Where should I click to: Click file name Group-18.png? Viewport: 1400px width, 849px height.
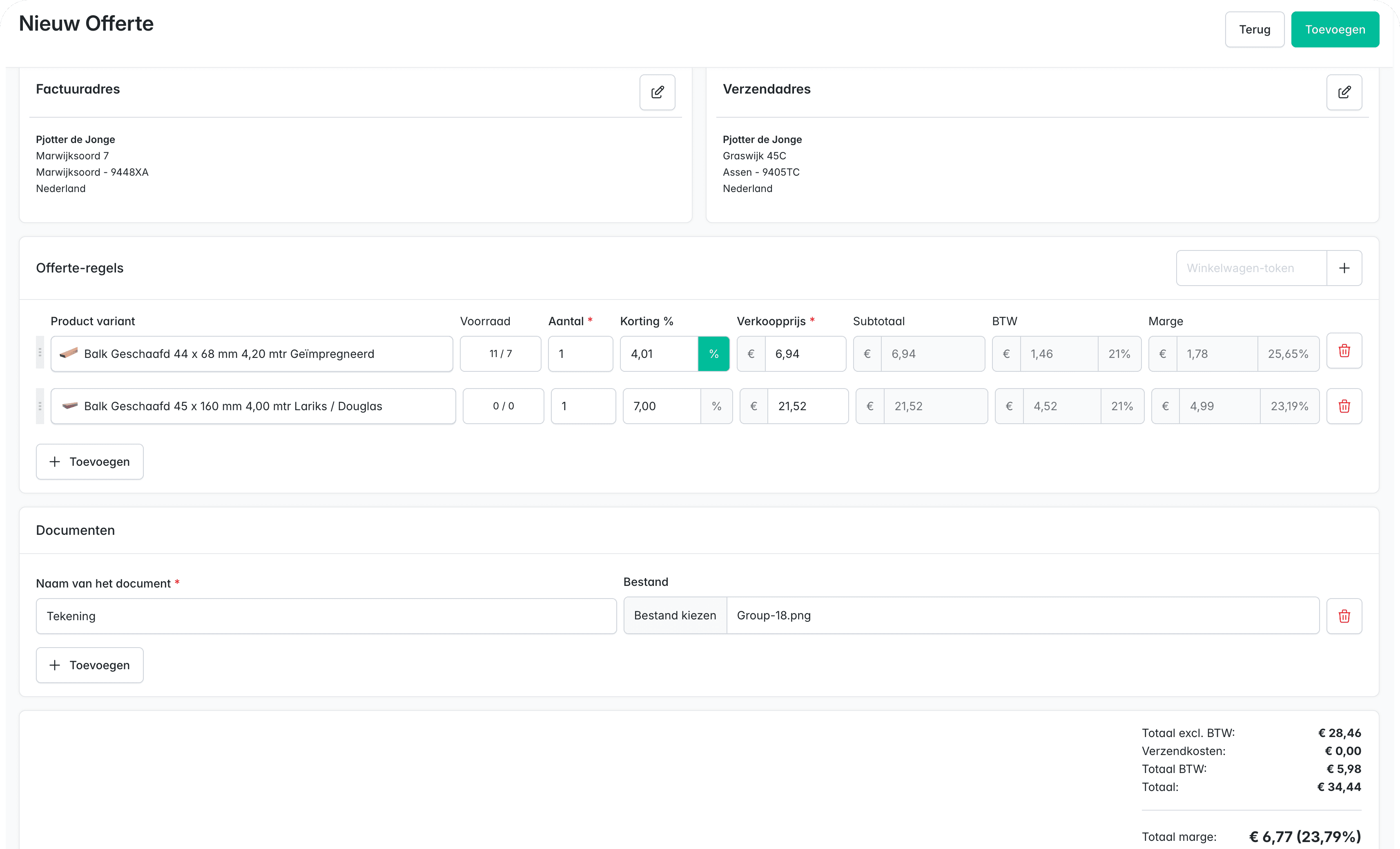click(x=773, y=615)
